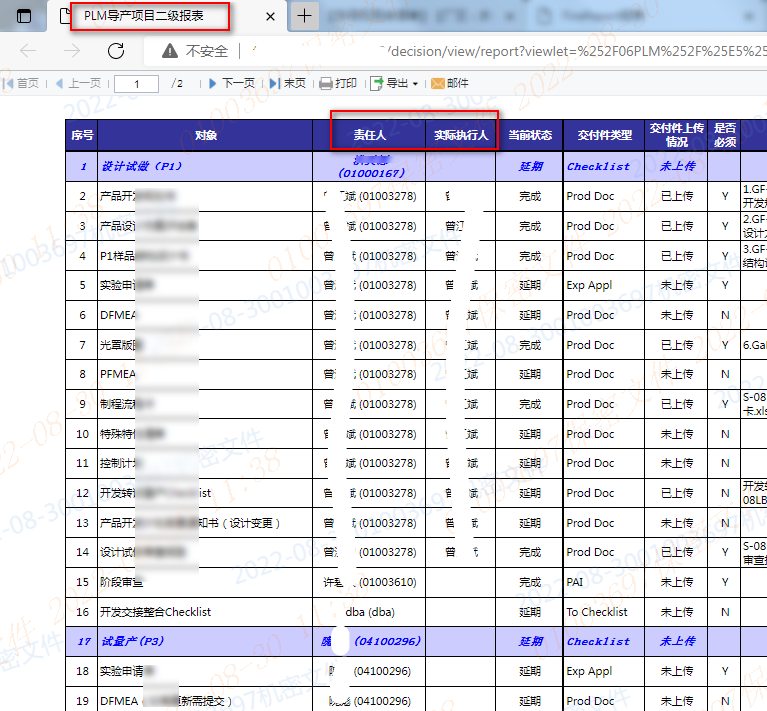Reload the current page

pyautogui.click(x=116, y=51)
